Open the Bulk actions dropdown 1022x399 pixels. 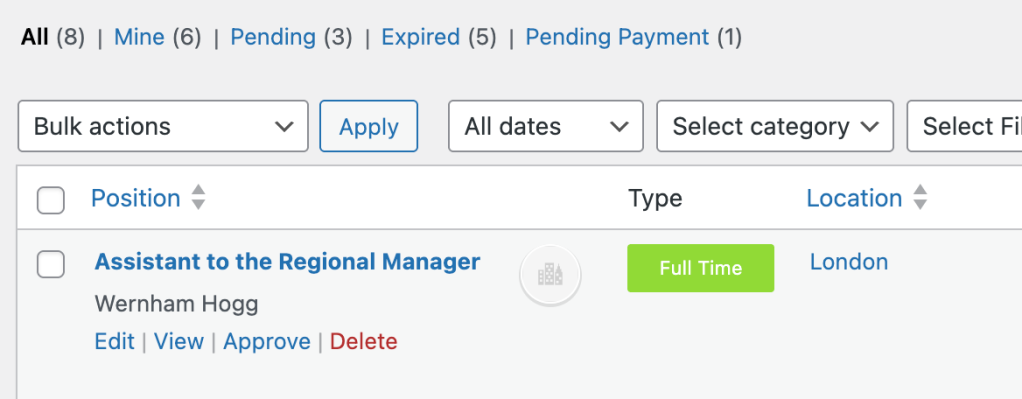[x=163, y=126]
